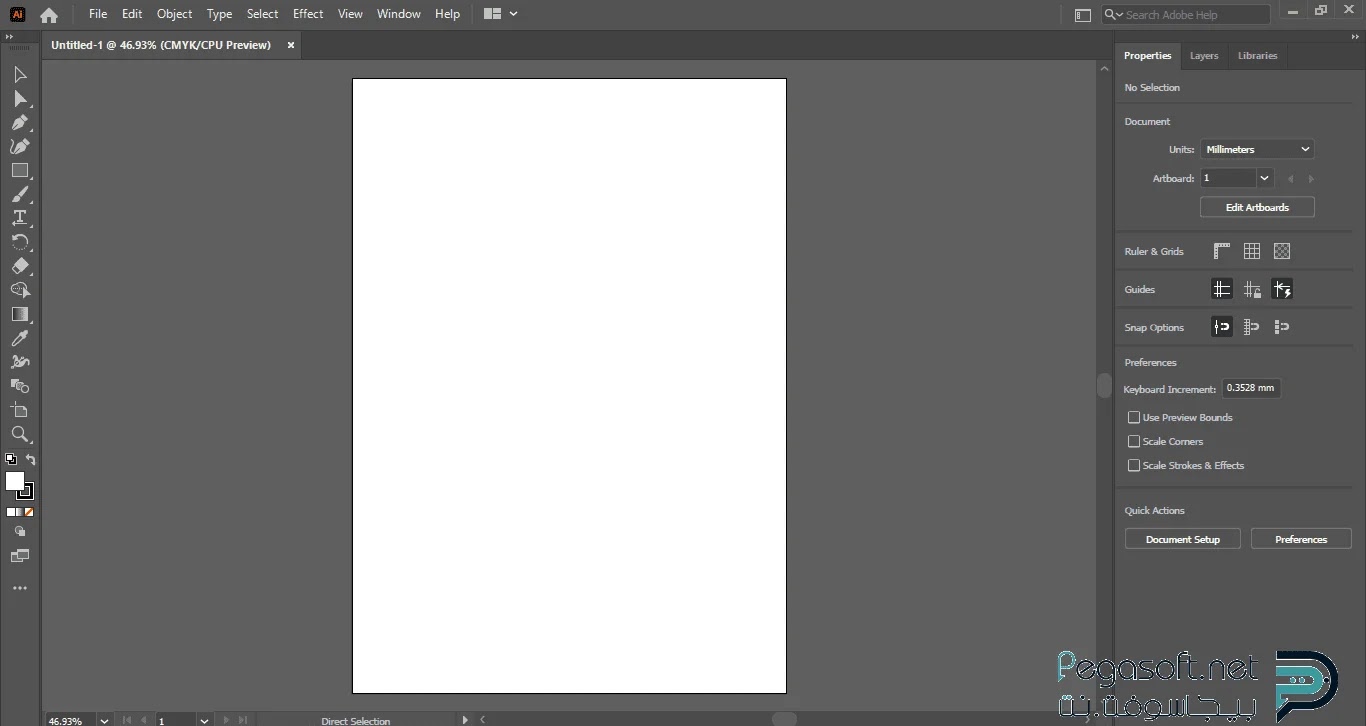Select the Rotate tool

(20, 242)
